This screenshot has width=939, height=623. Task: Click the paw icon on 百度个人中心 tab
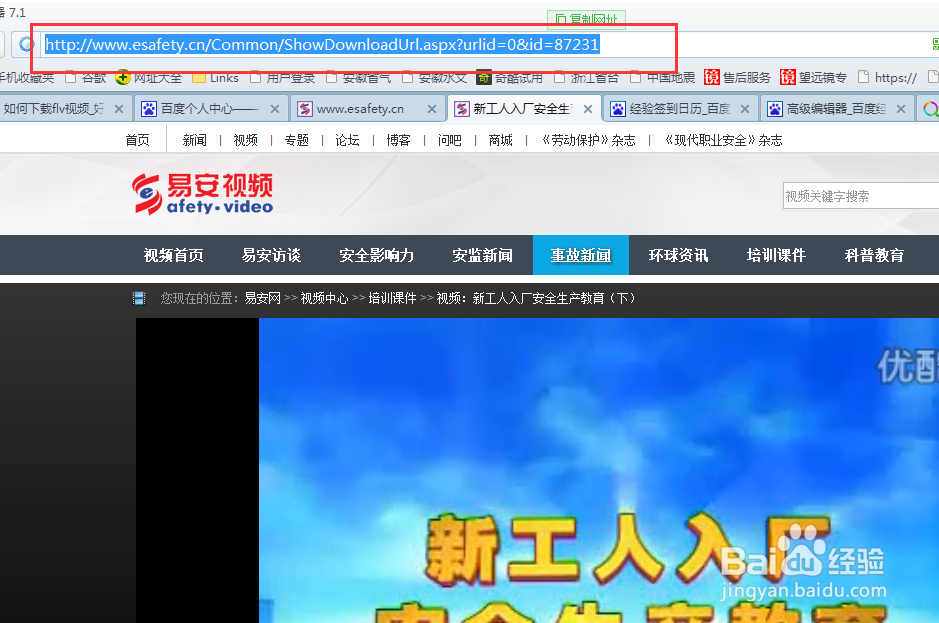pyautogui.click(x=149, y=109)
